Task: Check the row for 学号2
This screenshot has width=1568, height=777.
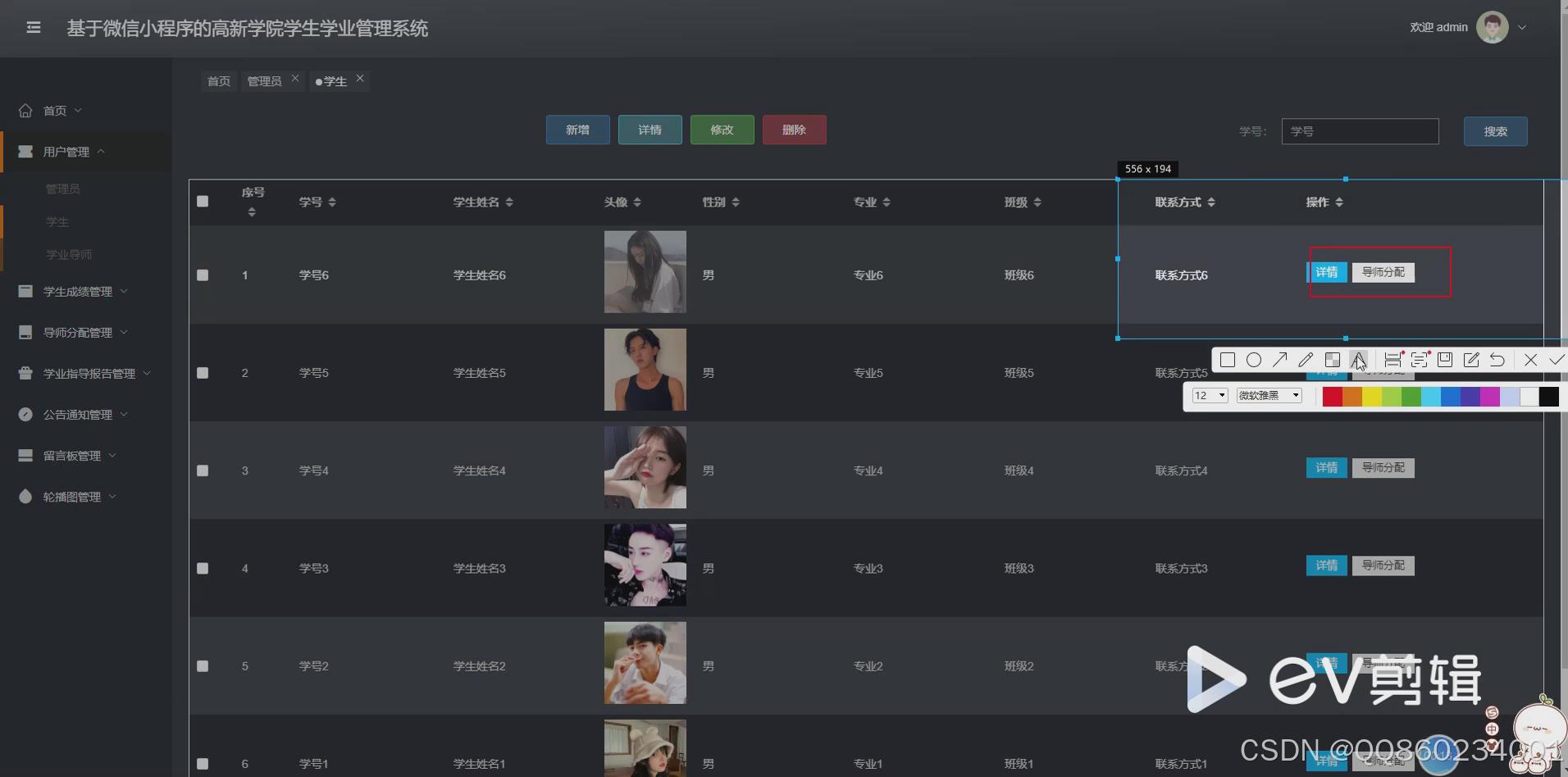Action: tap(203, 666)
